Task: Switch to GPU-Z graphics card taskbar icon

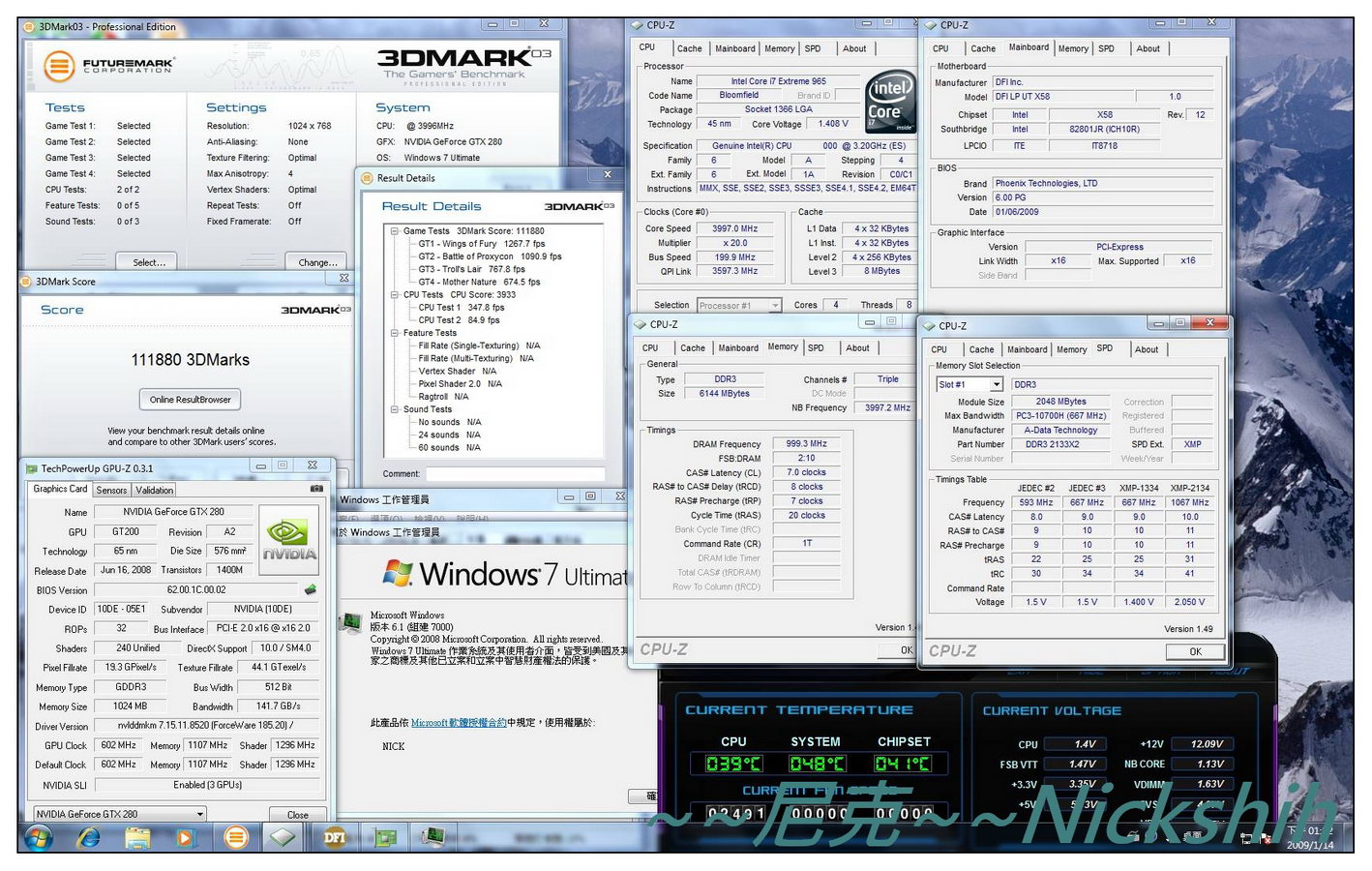Action: click(386, 837)
